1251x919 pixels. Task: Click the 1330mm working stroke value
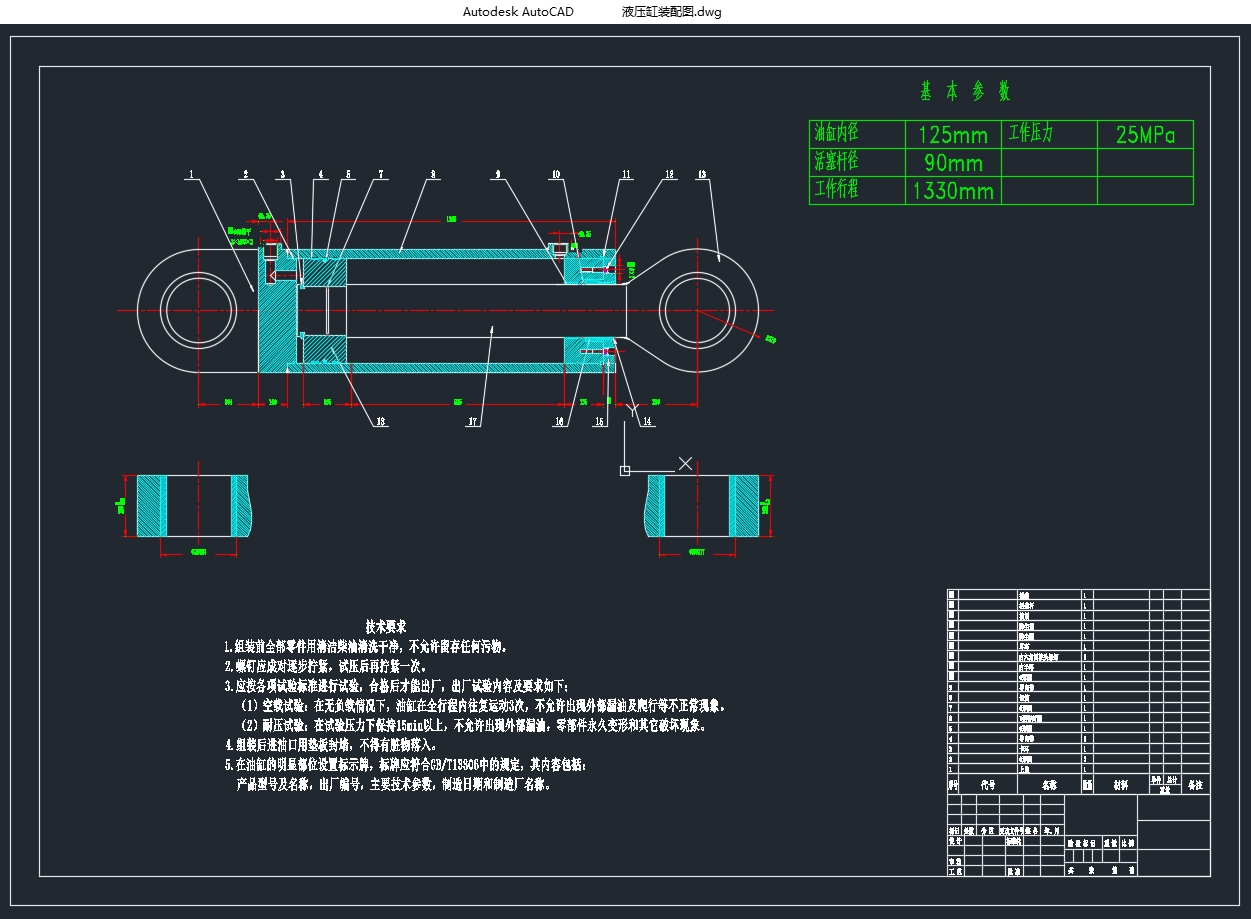(x=952, y=191)
